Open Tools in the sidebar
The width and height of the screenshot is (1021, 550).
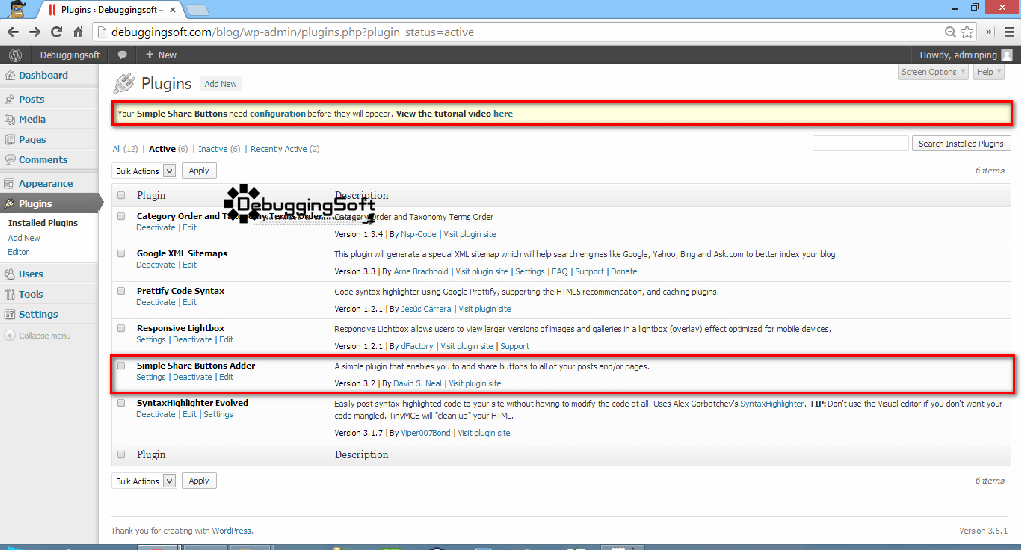pos(31,294)
